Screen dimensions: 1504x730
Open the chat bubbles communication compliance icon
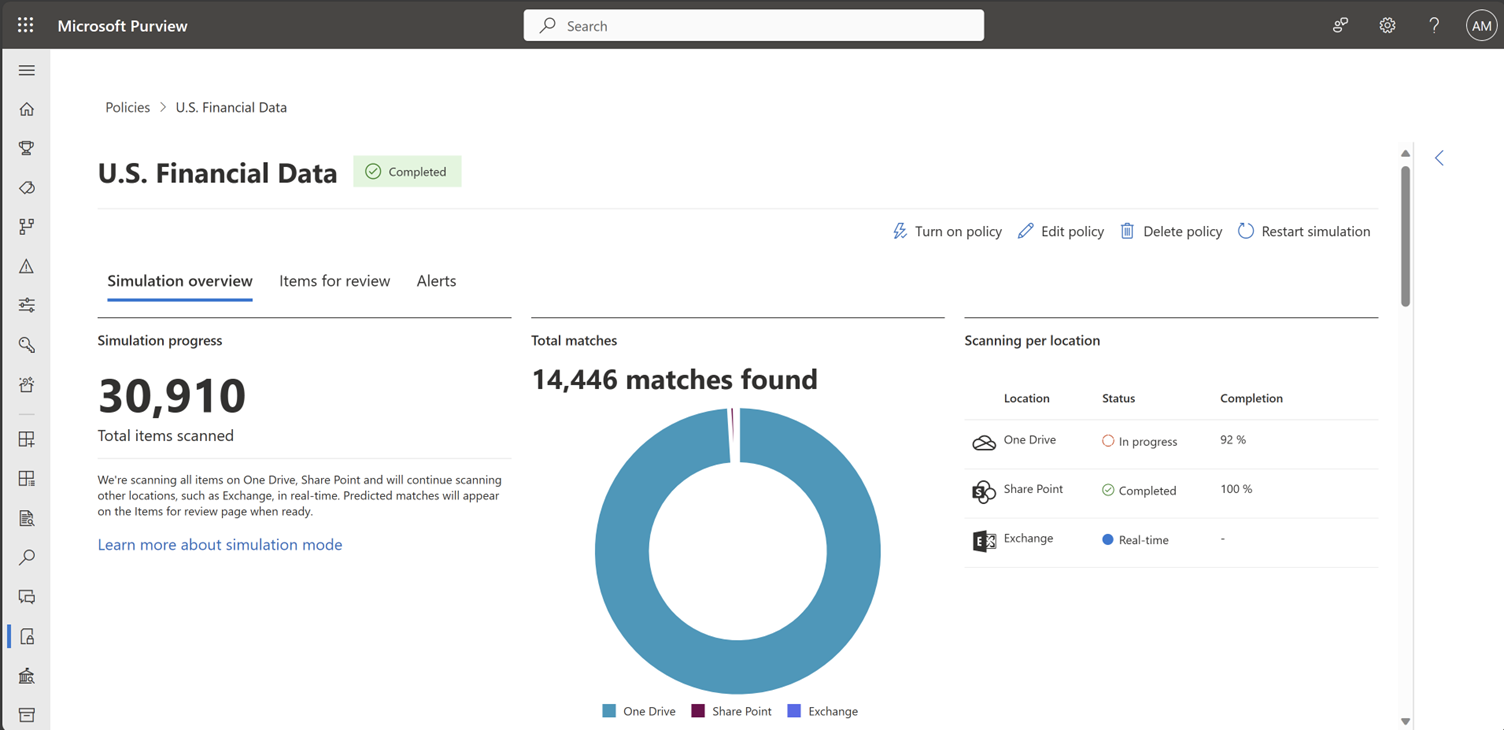27,597
